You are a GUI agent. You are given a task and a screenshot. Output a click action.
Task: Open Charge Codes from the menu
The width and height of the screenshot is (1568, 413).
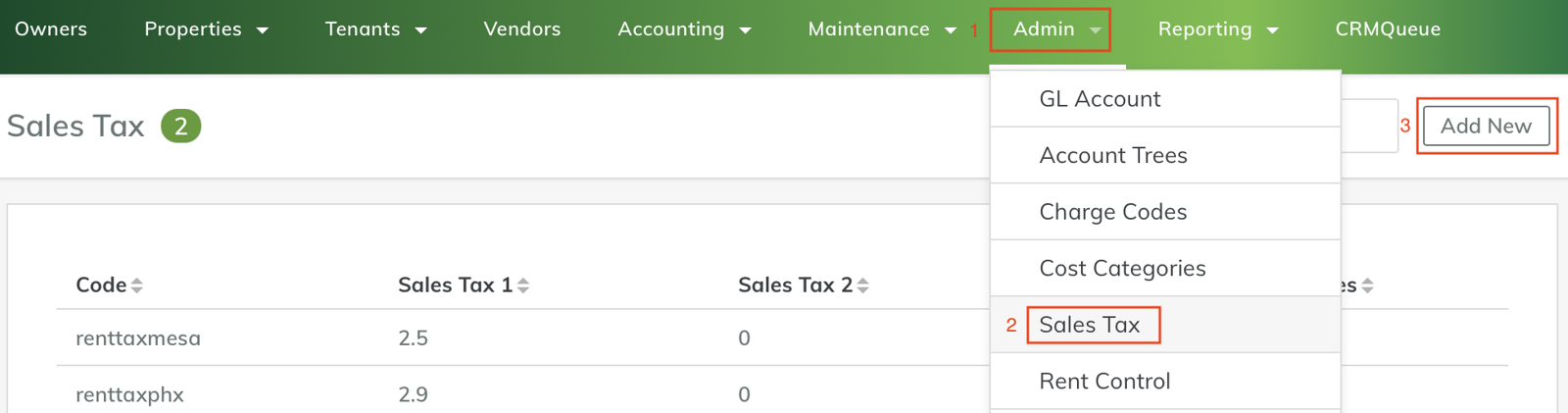tap(1113, 212)
